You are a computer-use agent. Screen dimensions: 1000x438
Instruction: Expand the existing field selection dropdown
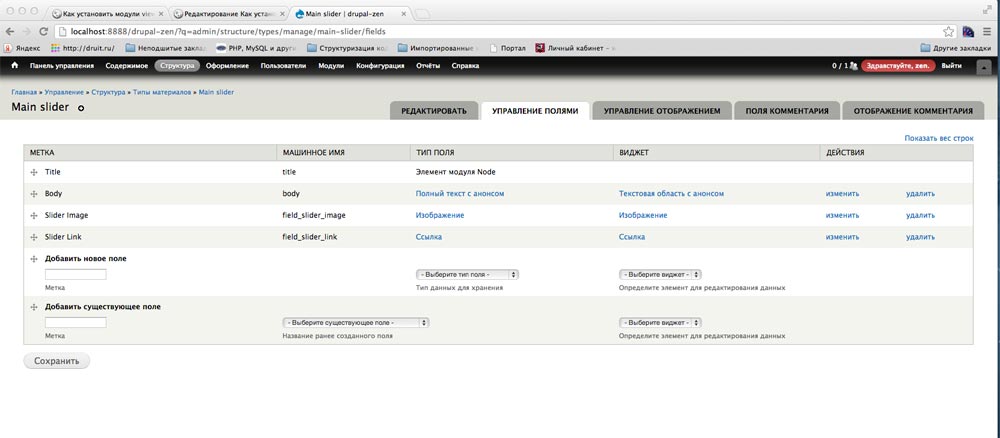click(356, 322)
